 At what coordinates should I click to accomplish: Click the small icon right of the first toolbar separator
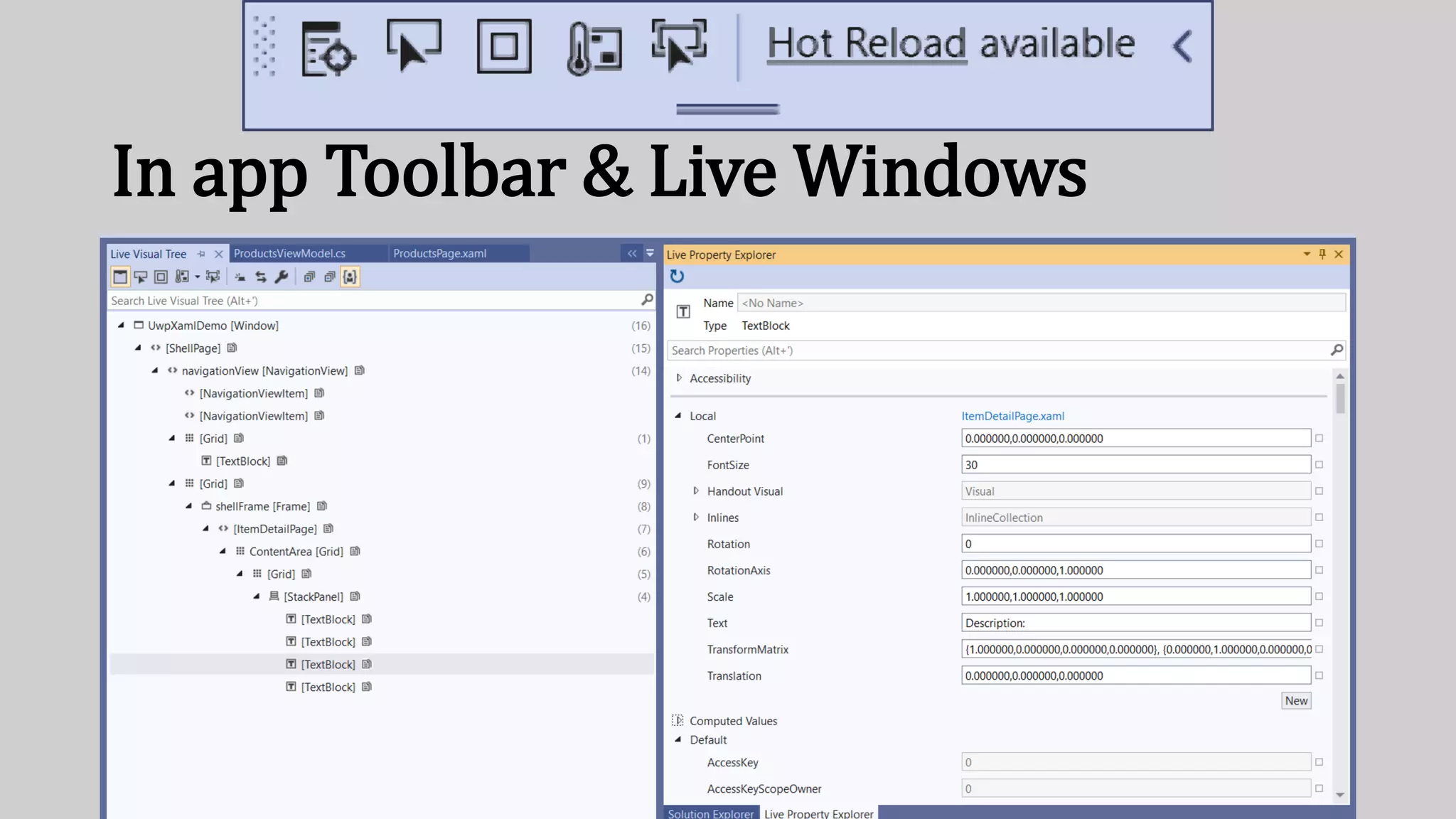[x=240, y=277]
